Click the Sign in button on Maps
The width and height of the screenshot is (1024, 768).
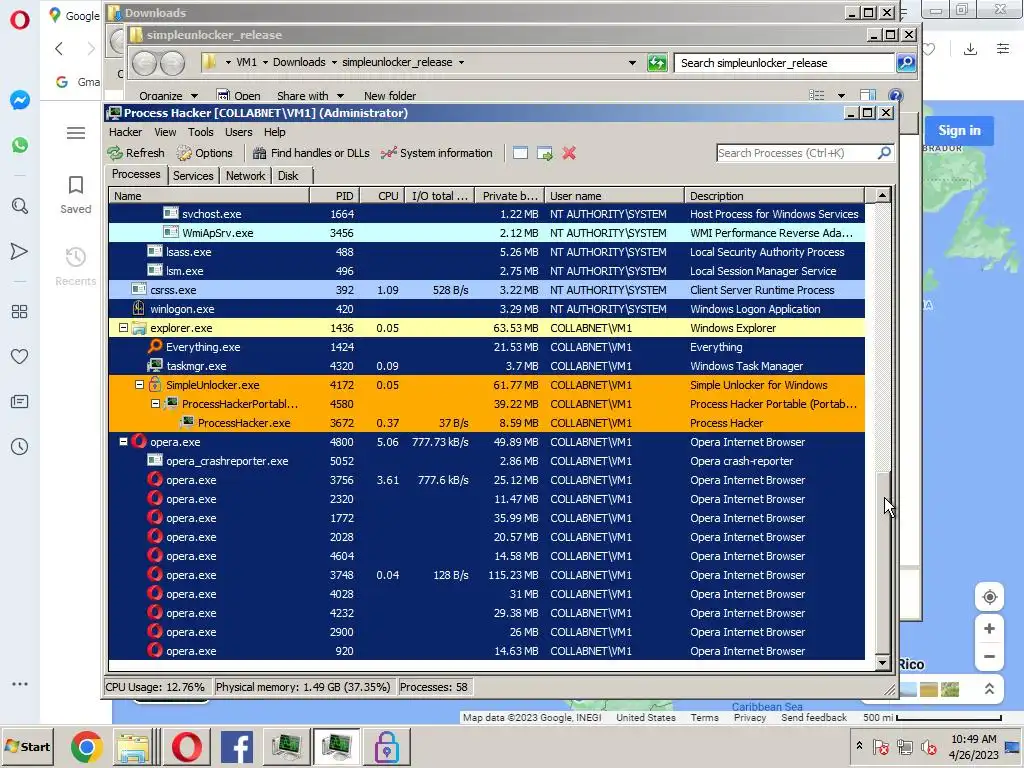click(x=959, y=131)
